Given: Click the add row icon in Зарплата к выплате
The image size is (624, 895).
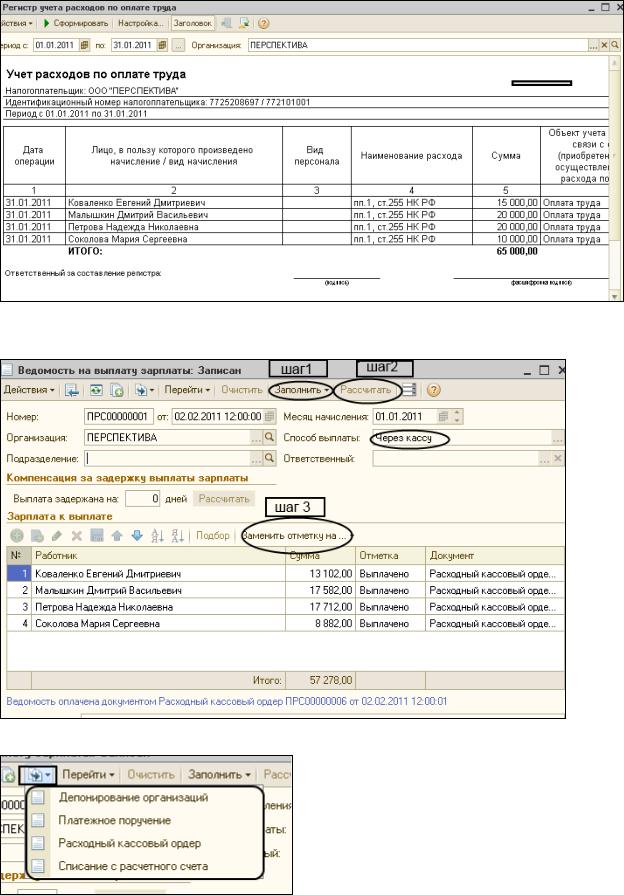Looking at the screenshot, I should (x=17, y=535).
